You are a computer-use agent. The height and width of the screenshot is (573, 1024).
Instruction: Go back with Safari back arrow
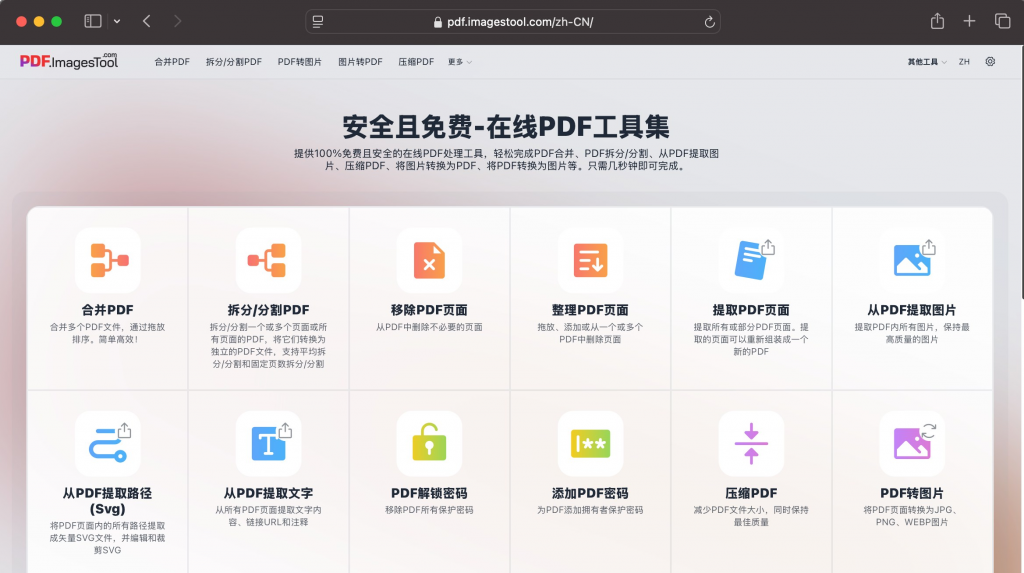[147, 21]
